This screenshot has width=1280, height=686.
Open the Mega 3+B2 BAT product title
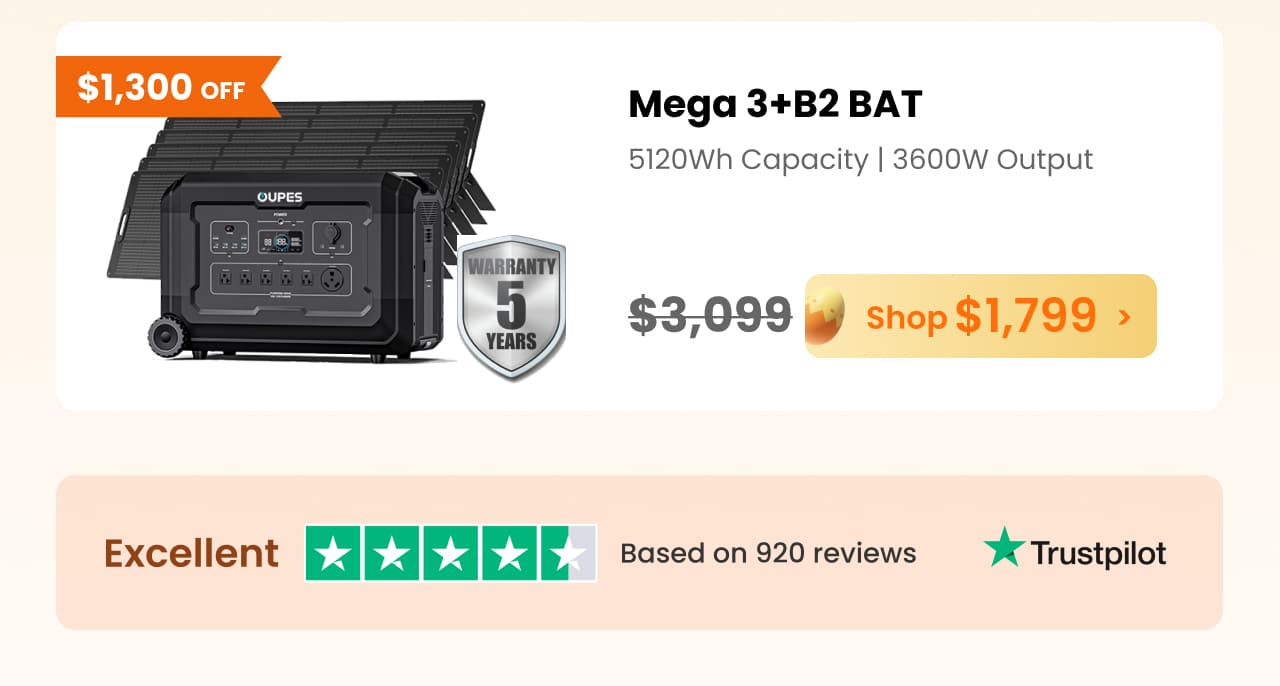(x=775, y=104)
